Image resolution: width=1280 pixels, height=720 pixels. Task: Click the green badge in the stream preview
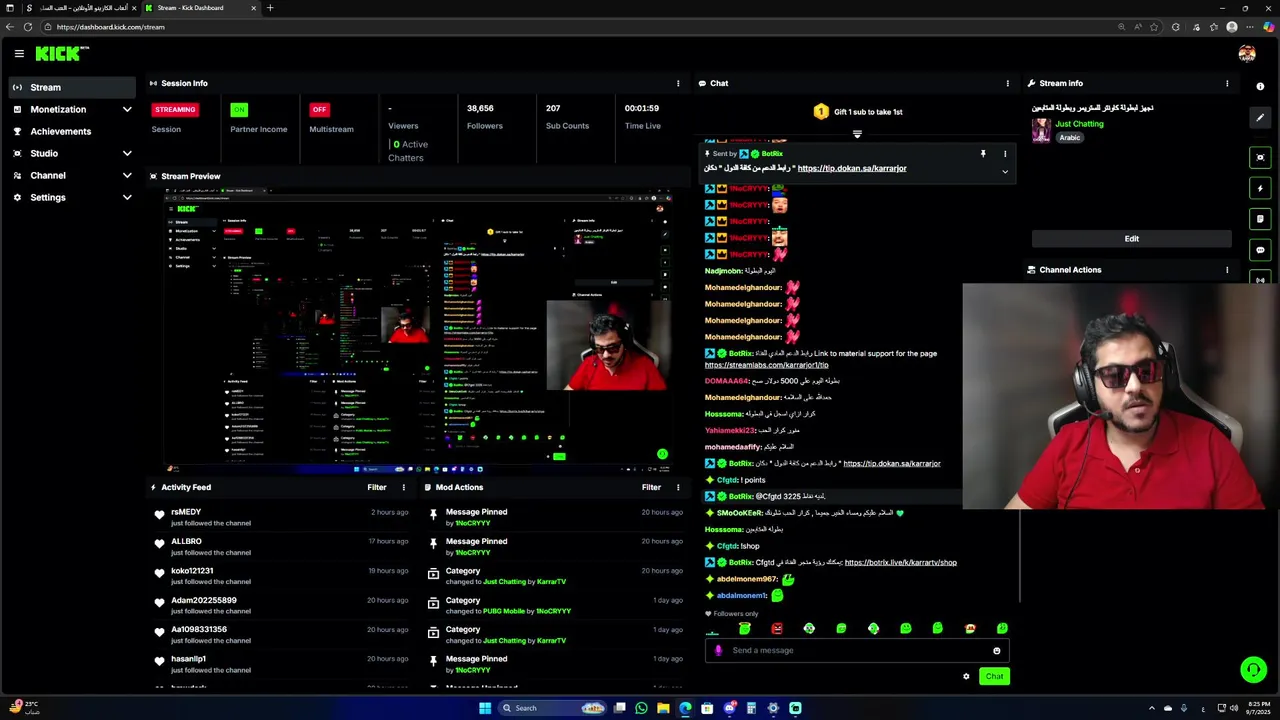[662, 454]
